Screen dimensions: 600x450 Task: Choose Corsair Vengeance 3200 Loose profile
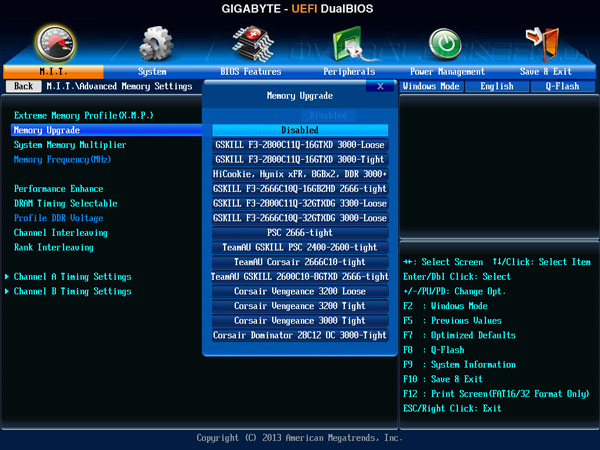(300, 291)
